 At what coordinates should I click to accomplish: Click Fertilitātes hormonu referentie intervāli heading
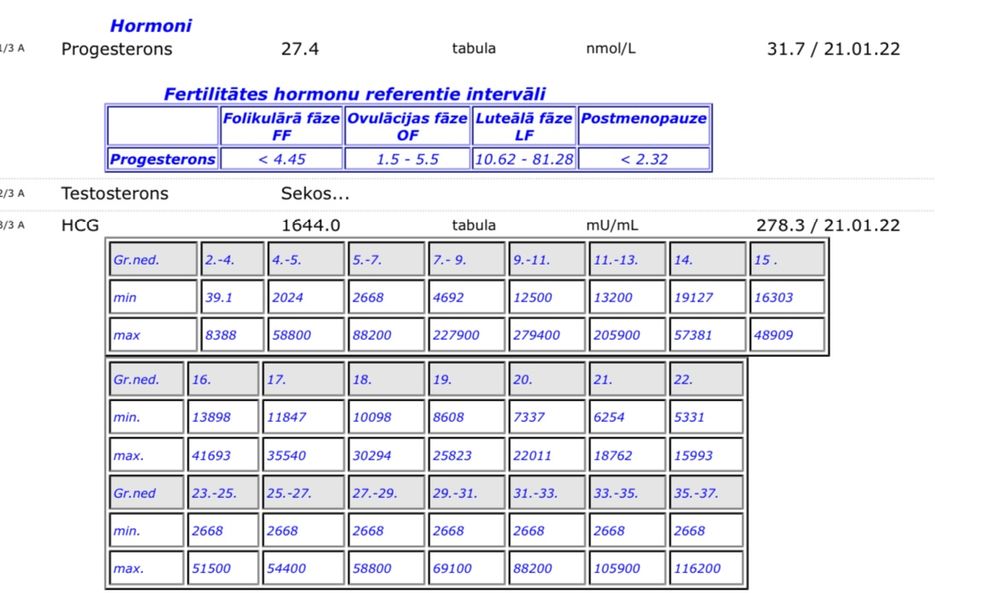click(x=355, y=94)
